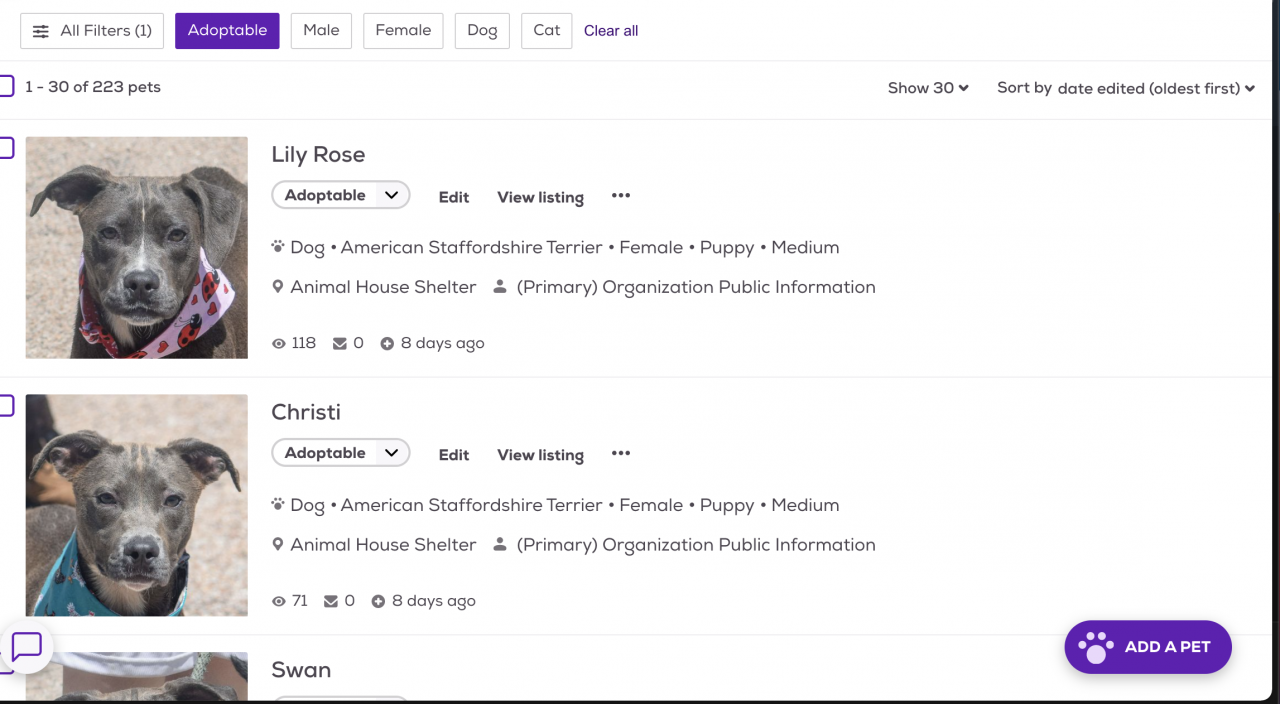Toggle the Adoptable filter chip
1280x704 pixels.
pos(227,31)
